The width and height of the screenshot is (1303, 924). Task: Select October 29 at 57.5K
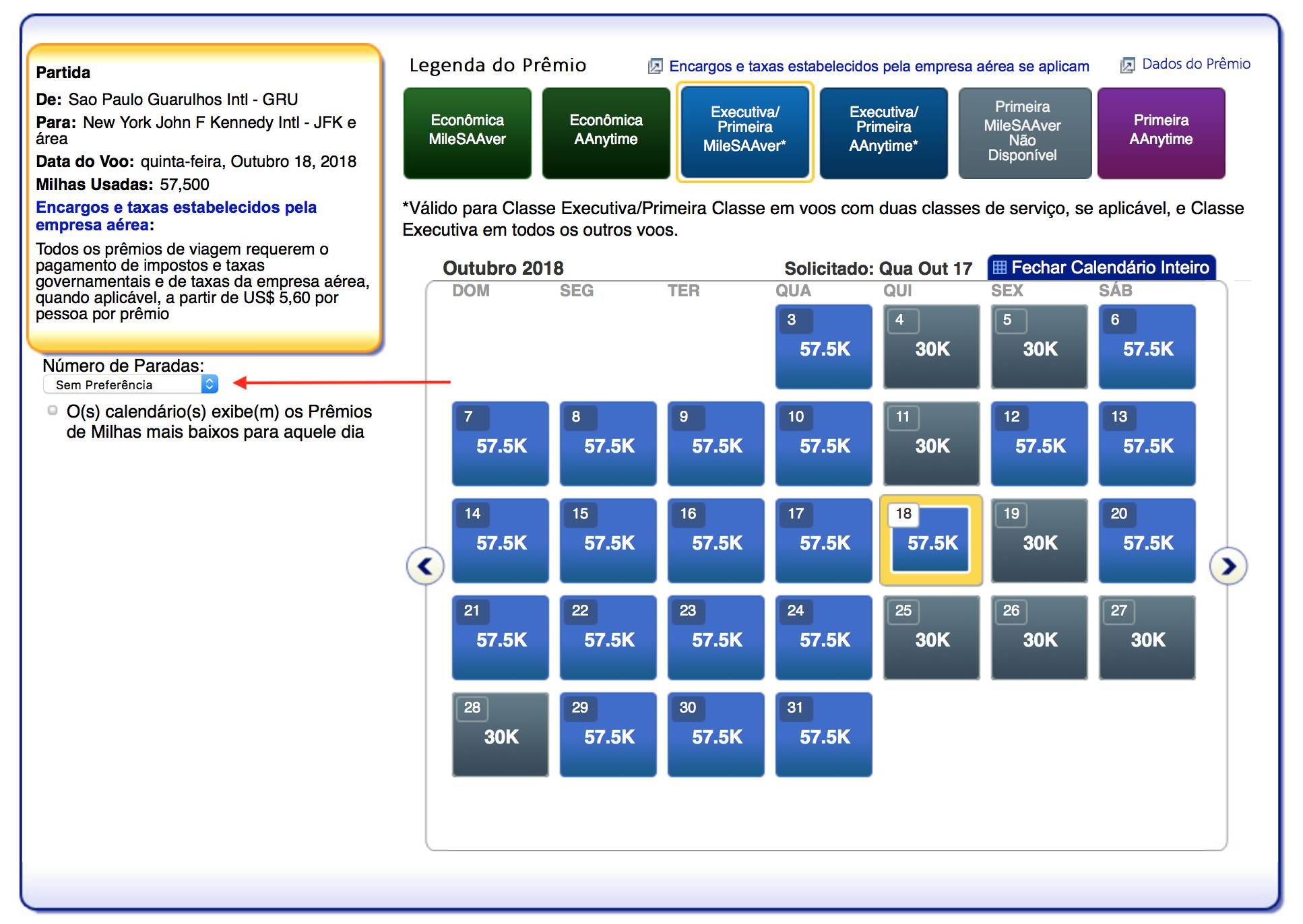tap(608, 734)
